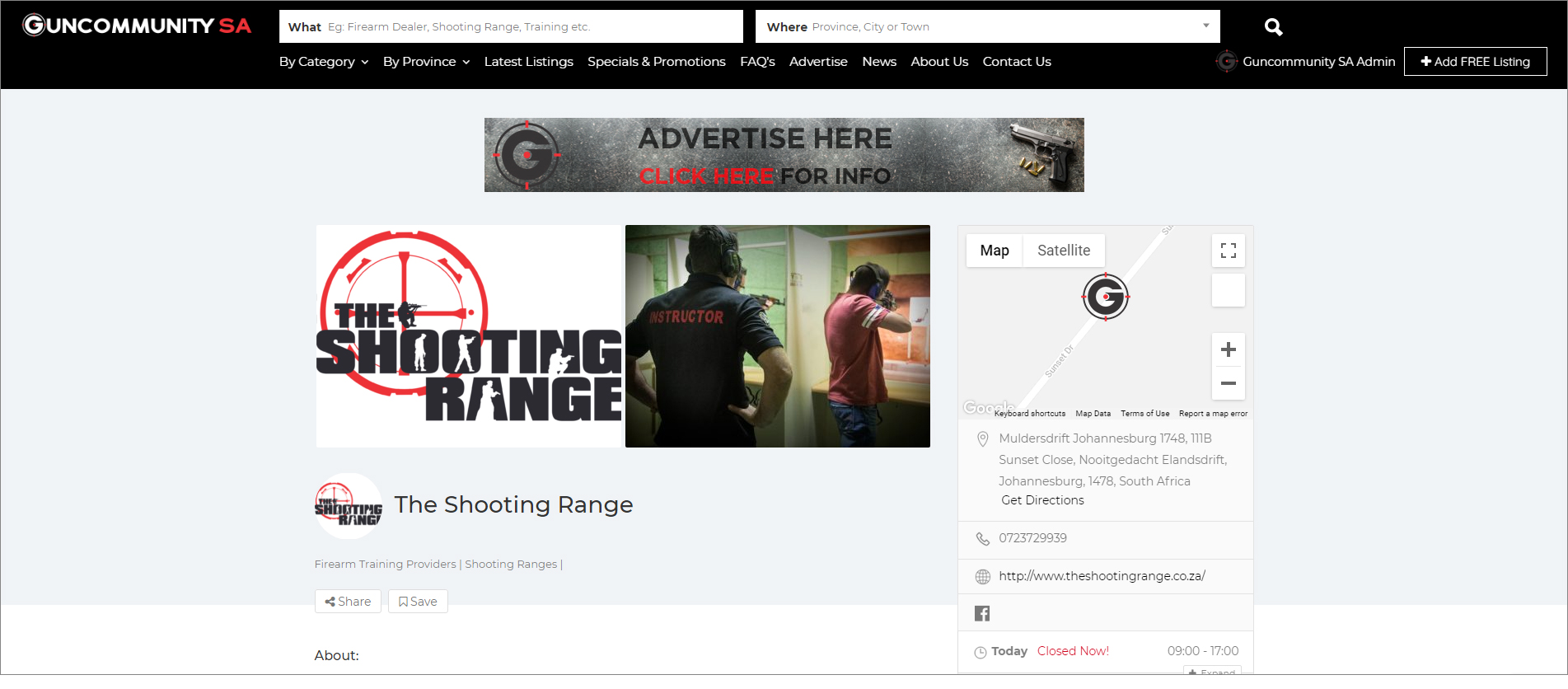The image size is (1568, 689).
Task: Toggle map fullscreen view
Action: [x=1228, y=251]
